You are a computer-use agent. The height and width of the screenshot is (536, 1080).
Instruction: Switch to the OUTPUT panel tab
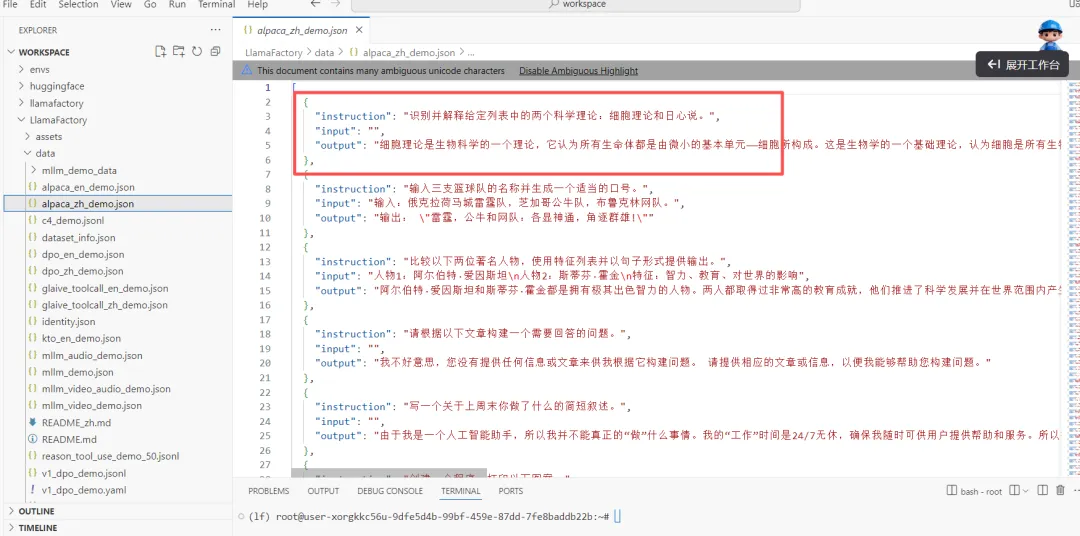coord(323,491)
